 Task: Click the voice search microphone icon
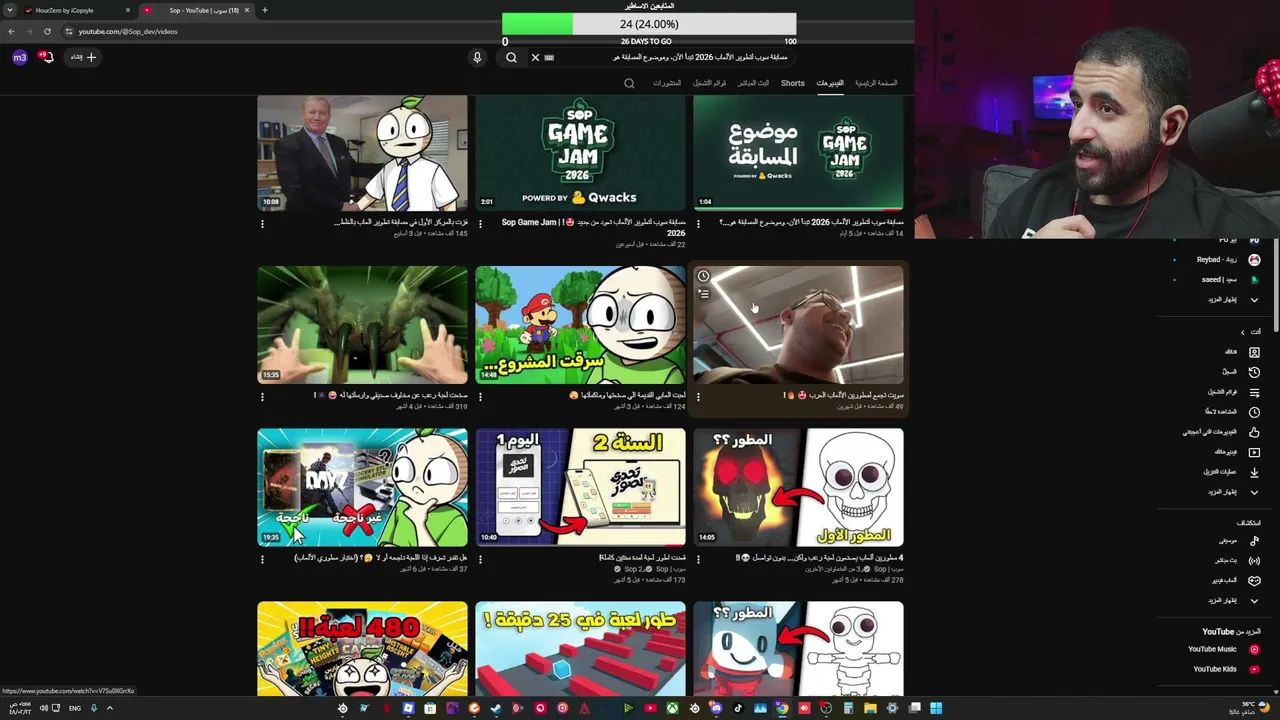(x=477, y=57)
